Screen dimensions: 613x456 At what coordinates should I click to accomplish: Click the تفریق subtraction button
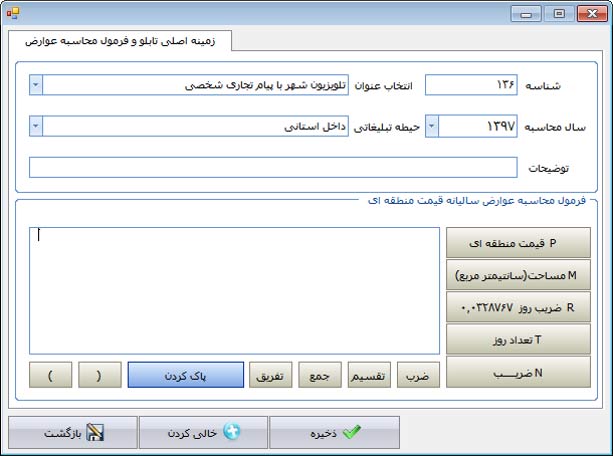(271, 374)
